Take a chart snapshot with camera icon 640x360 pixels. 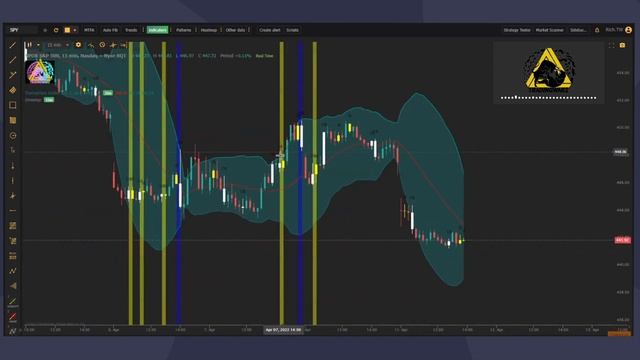click(622, 45)
